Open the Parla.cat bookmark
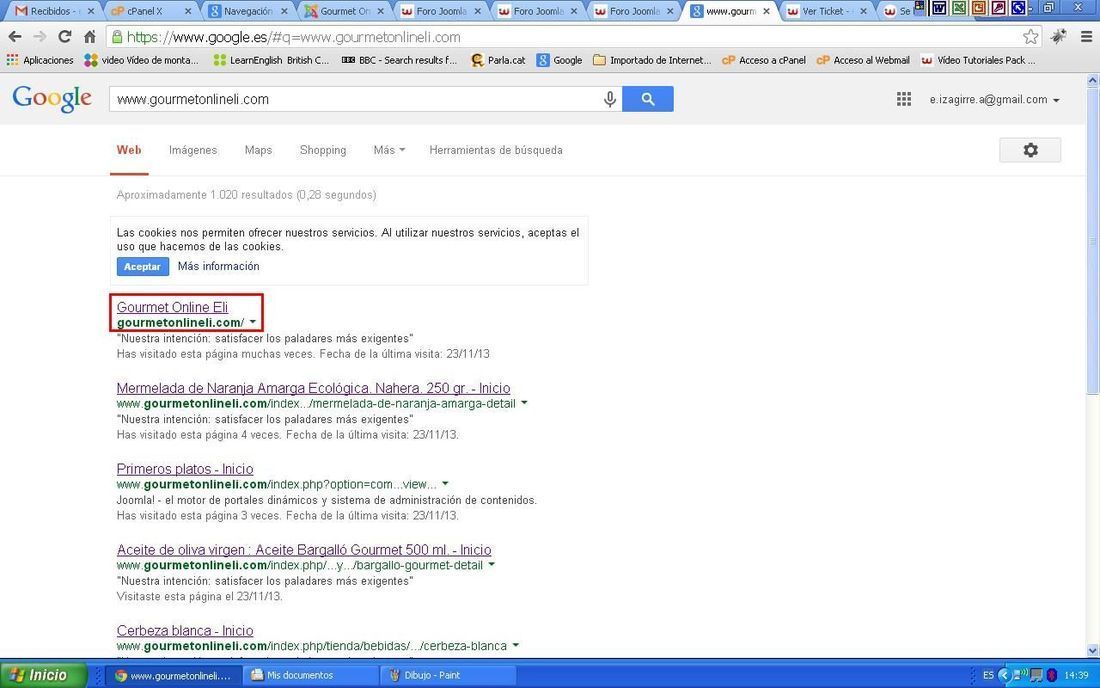The image size is (1100, 688). [498, 60]
